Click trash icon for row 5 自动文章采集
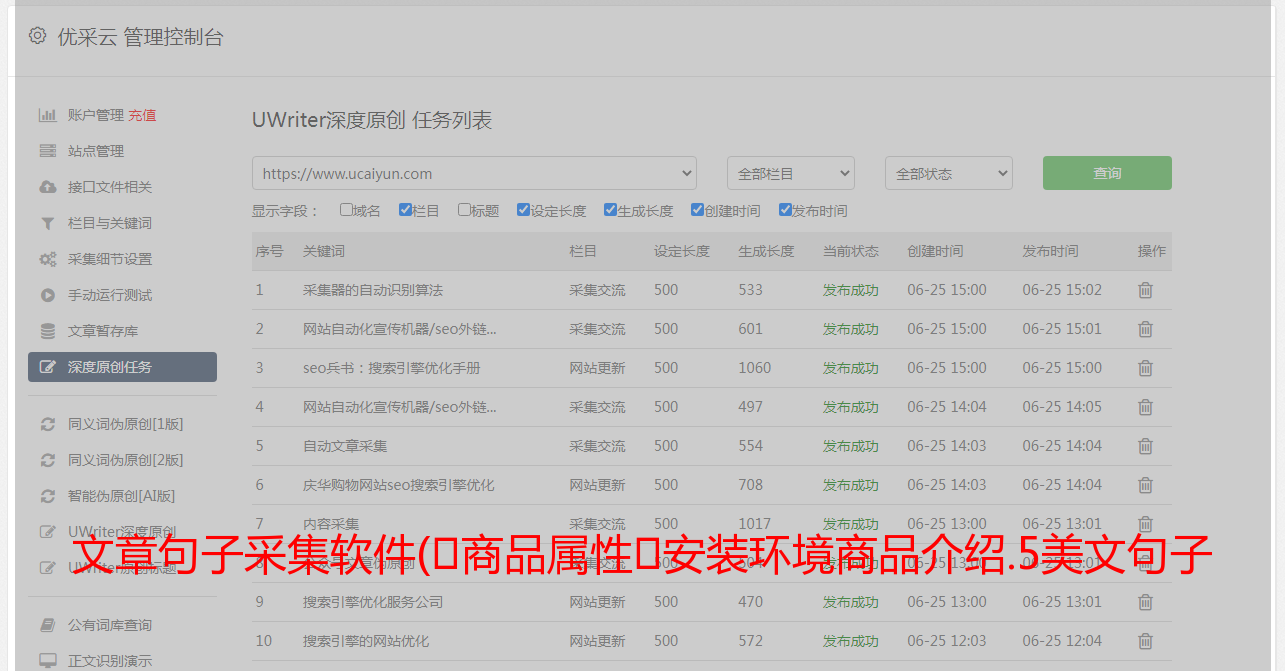 [1145, 446]
